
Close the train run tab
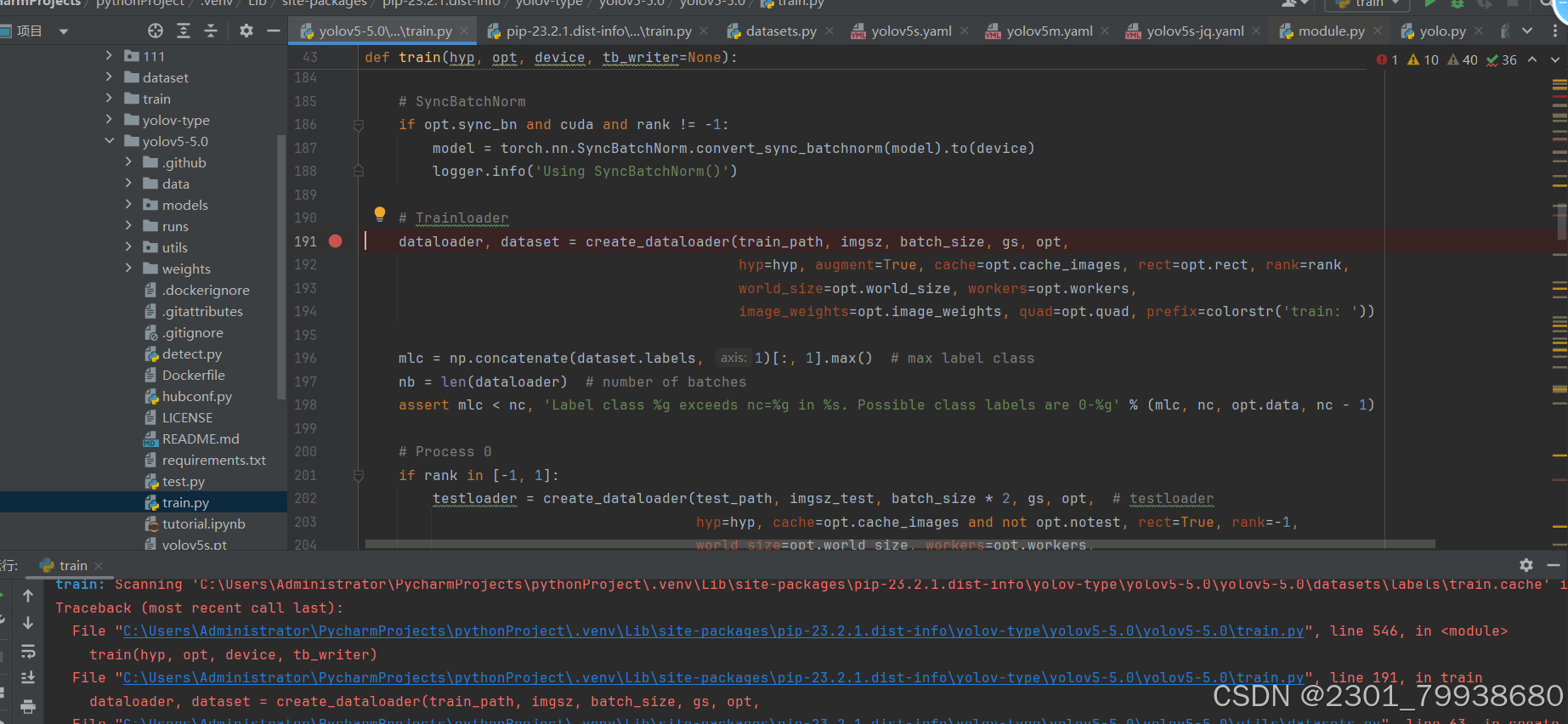(x=99, y=566)
